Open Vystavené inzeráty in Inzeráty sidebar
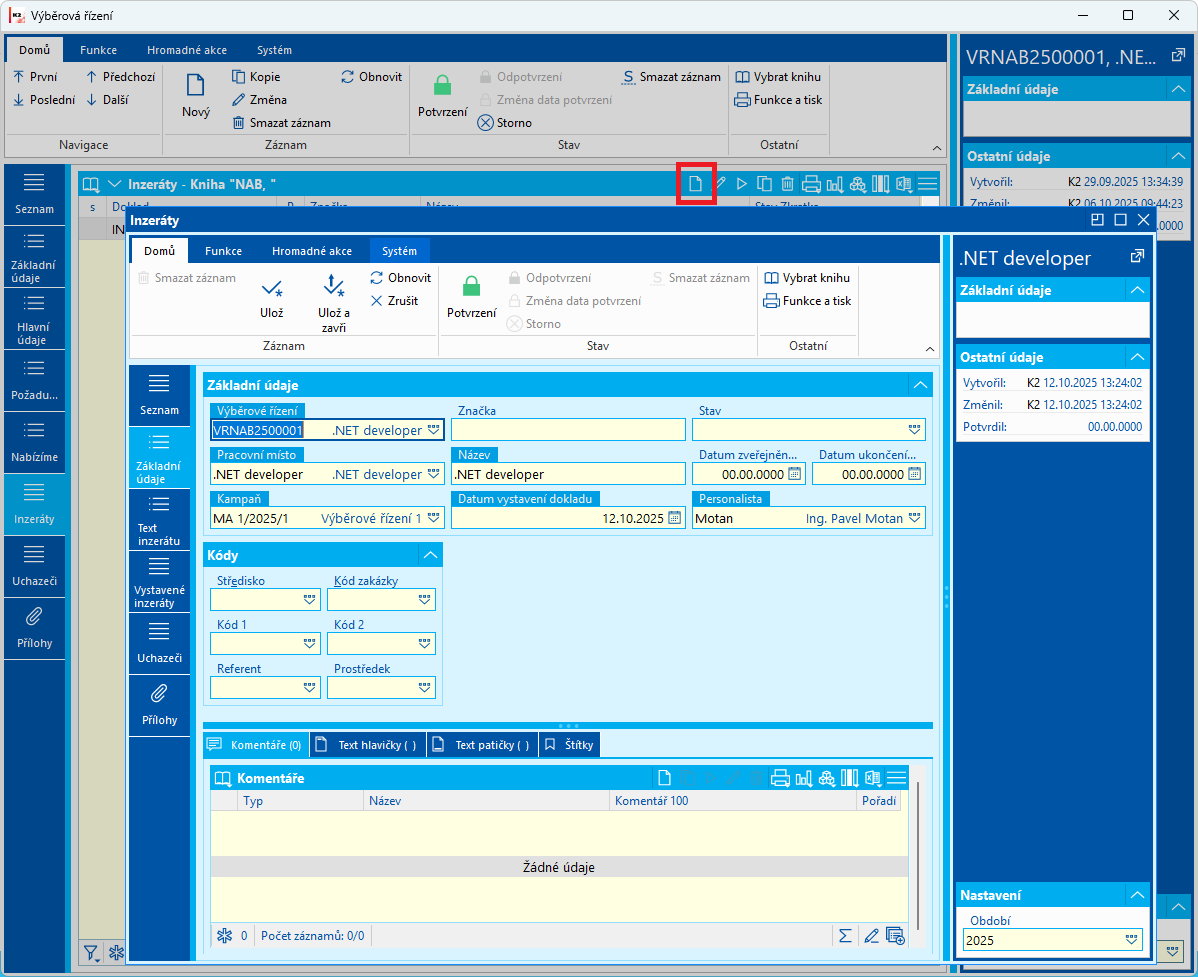Screen dimensions: 1198x977 point(159,581)
